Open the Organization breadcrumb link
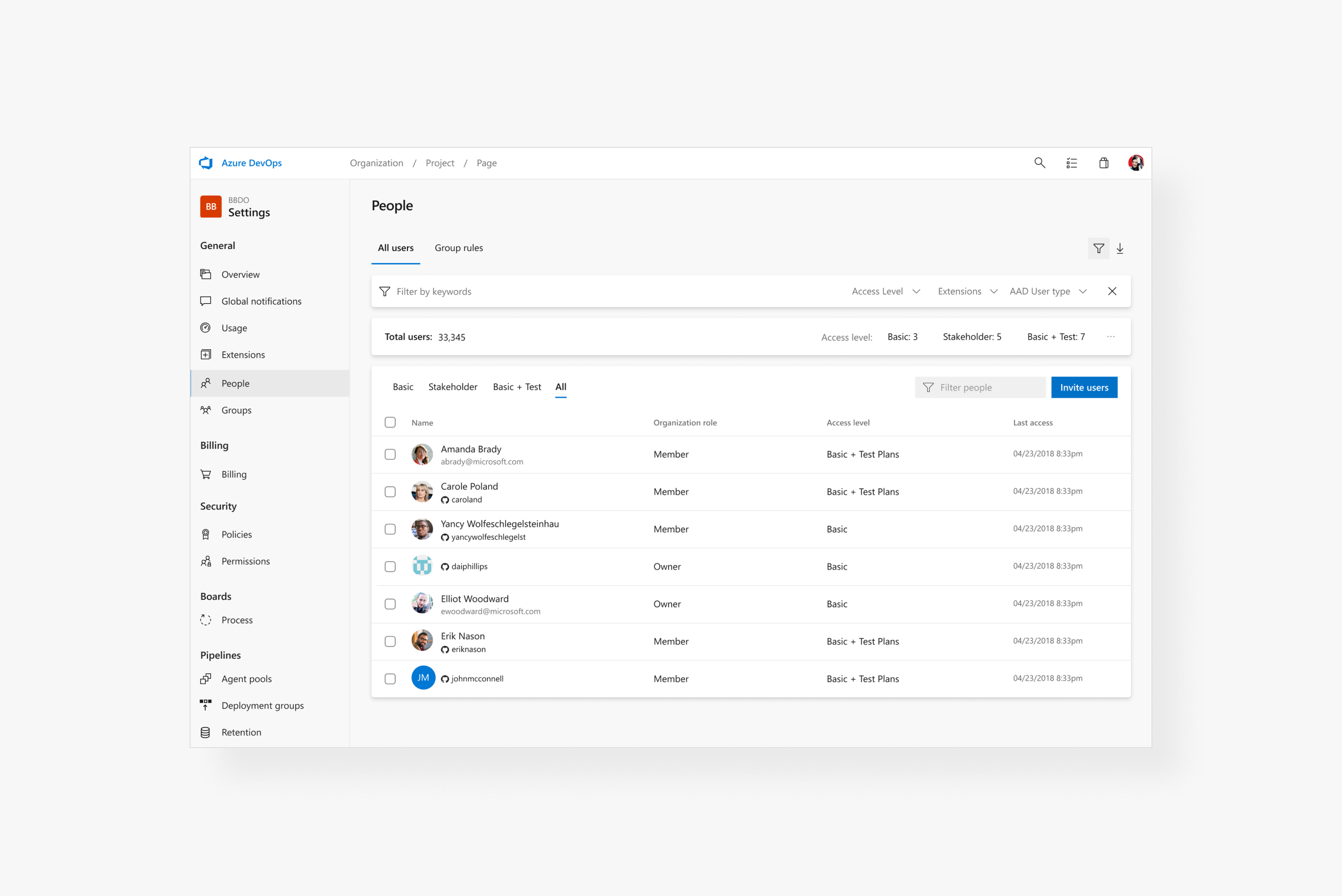The height and width of the screenshot is (896, 1342). (x=377, y=163)
